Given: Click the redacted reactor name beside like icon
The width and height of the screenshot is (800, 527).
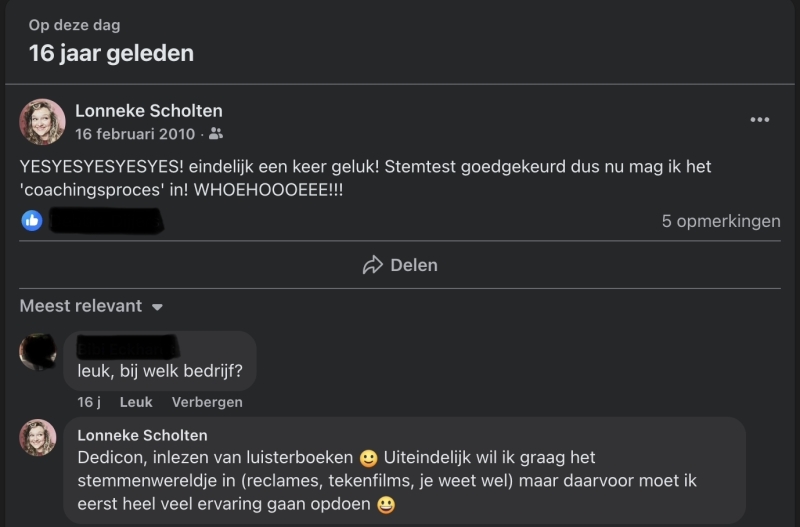Looking at the screenshot, I should [x=107, y=221].
